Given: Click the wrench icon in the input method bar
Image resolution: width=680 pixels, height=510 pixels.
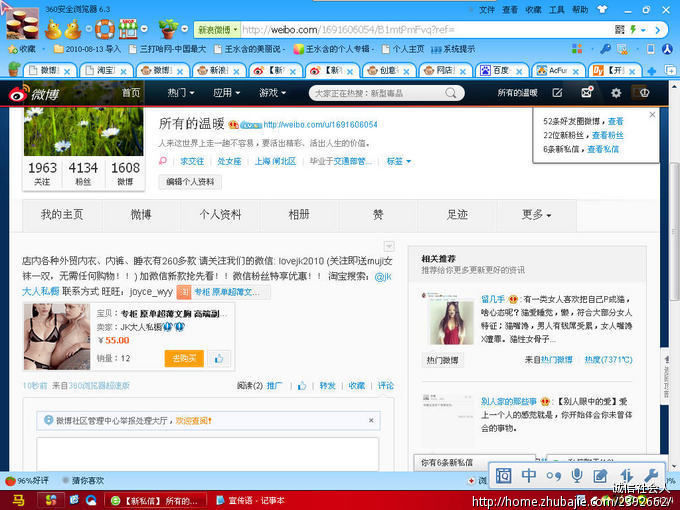Looking at the screenshot, I should pos(651,475).
